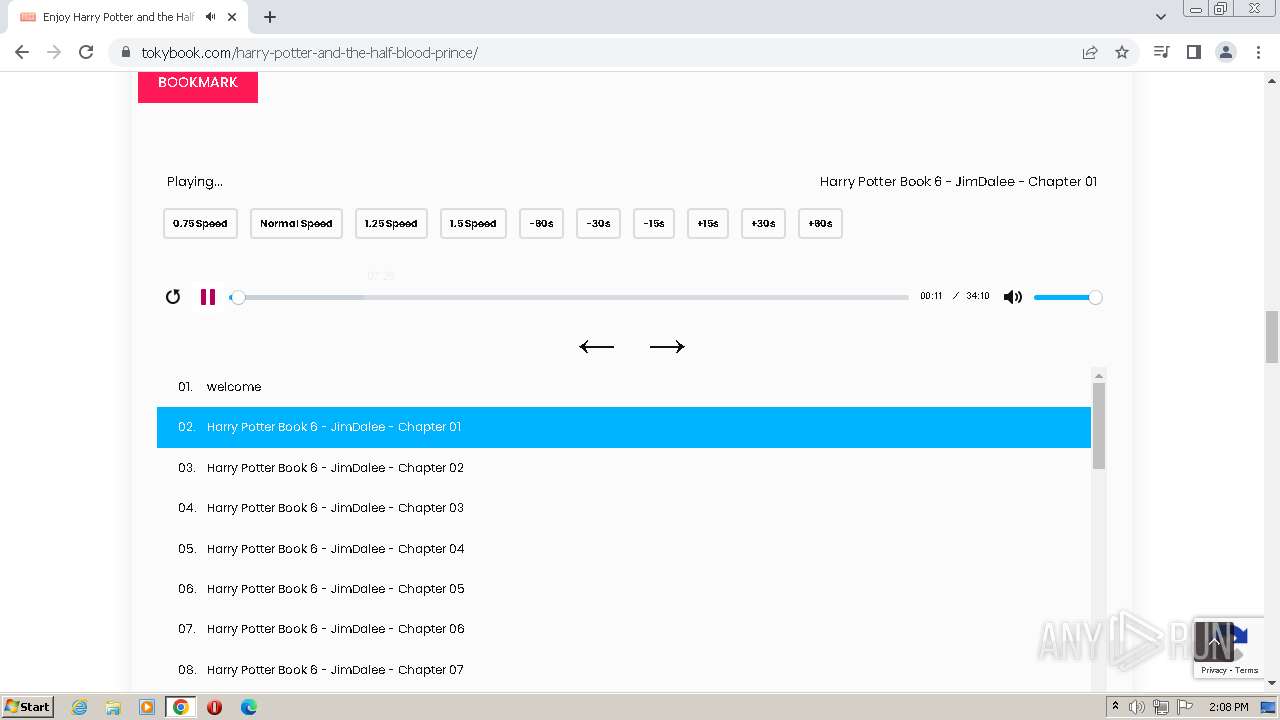Set playback to 1.25 Speed
This screenshot has height=720, width=1280.
pos(391,224)
